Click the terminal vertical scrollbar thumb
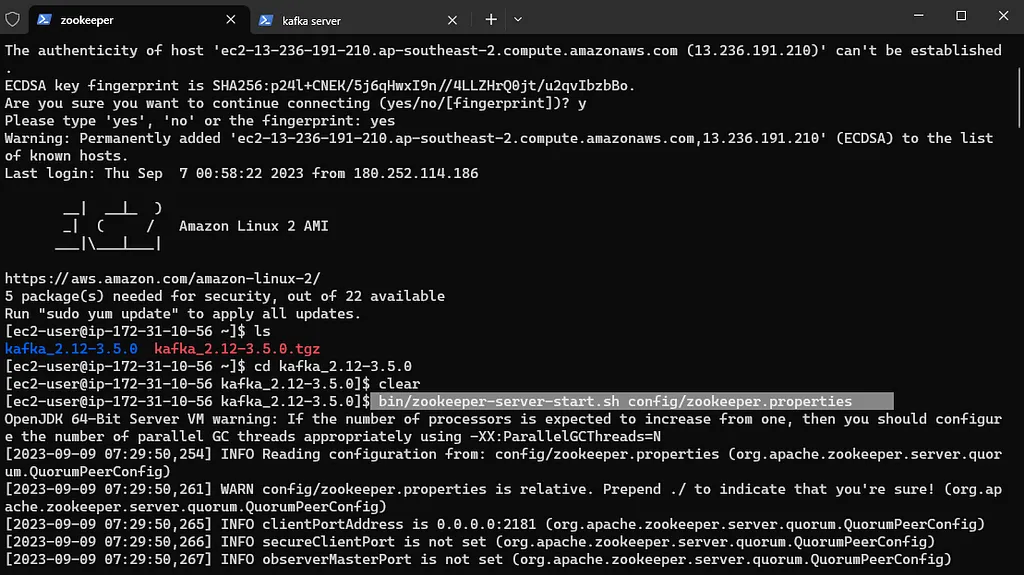This screenshot has width=1024, height=575. (1019, 97)
